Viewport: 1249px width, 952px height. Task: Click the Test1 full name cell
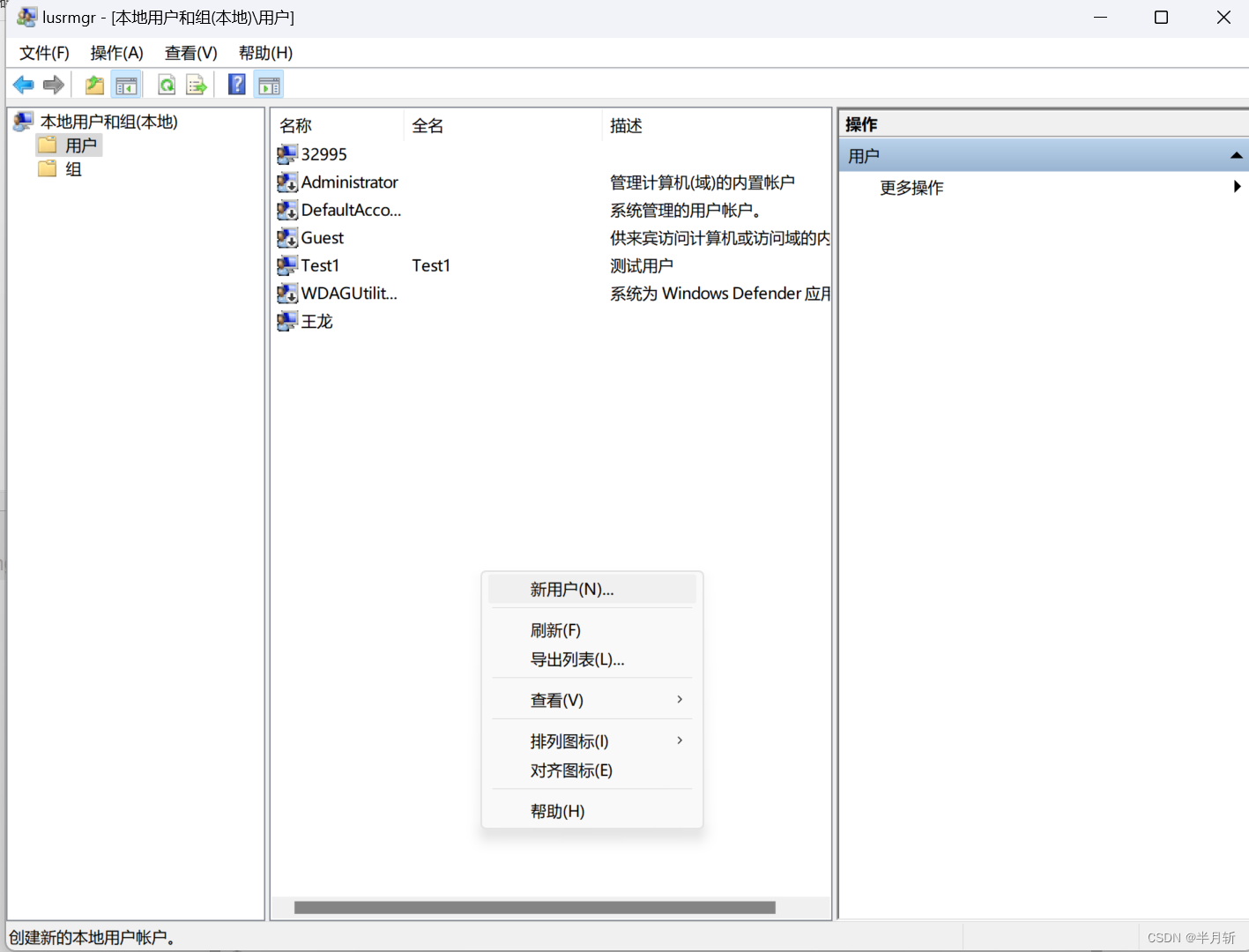click(431, 265)
